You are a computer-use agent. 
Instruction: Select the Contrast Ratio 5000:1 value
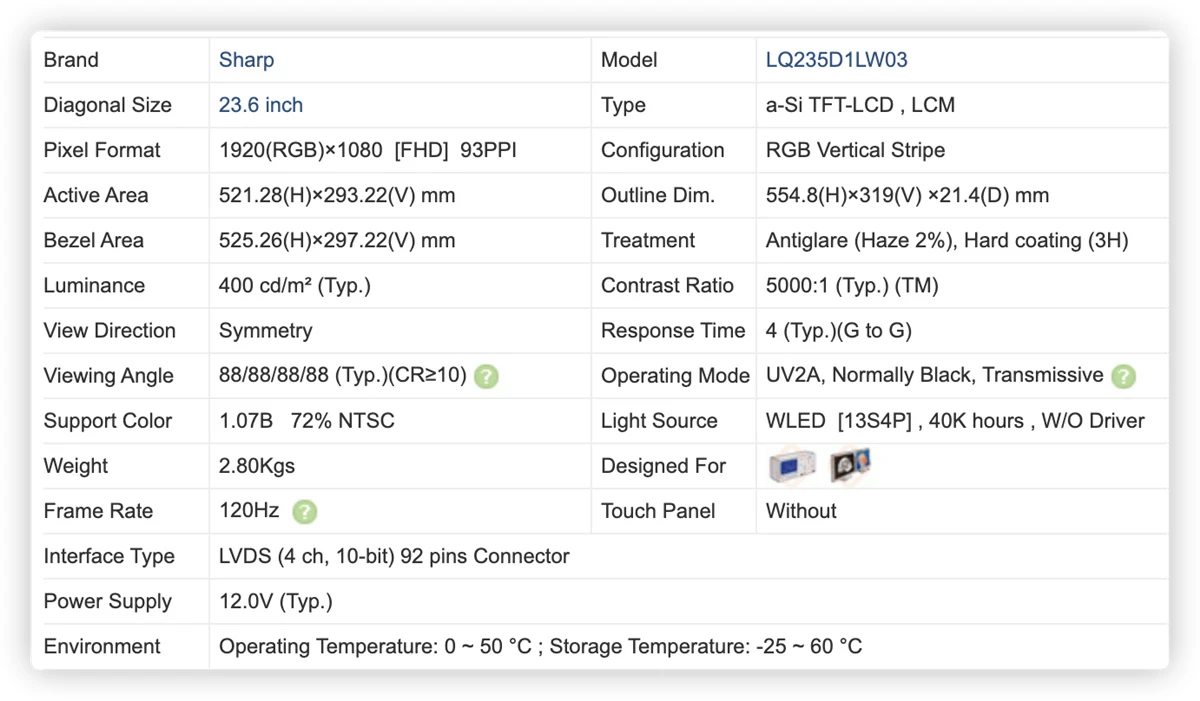852,285
